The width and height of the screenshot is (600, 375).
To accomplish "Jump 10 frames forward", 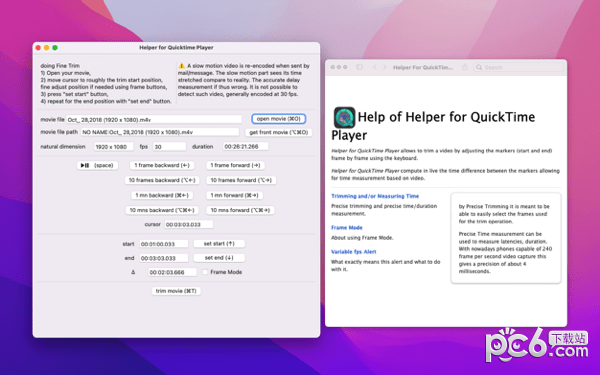I will pos(241,180).
